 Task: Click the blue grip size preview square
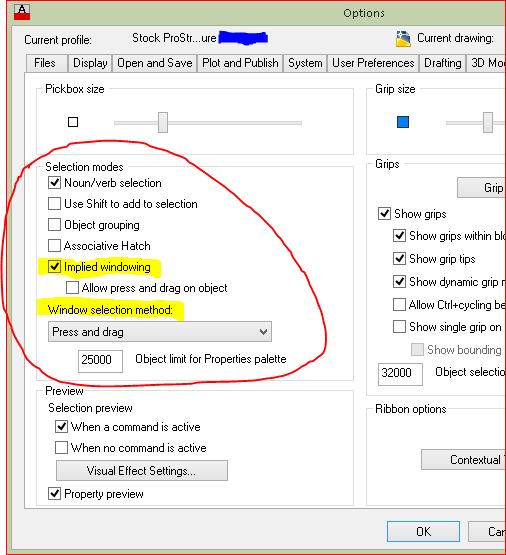[x=403, y=122]
